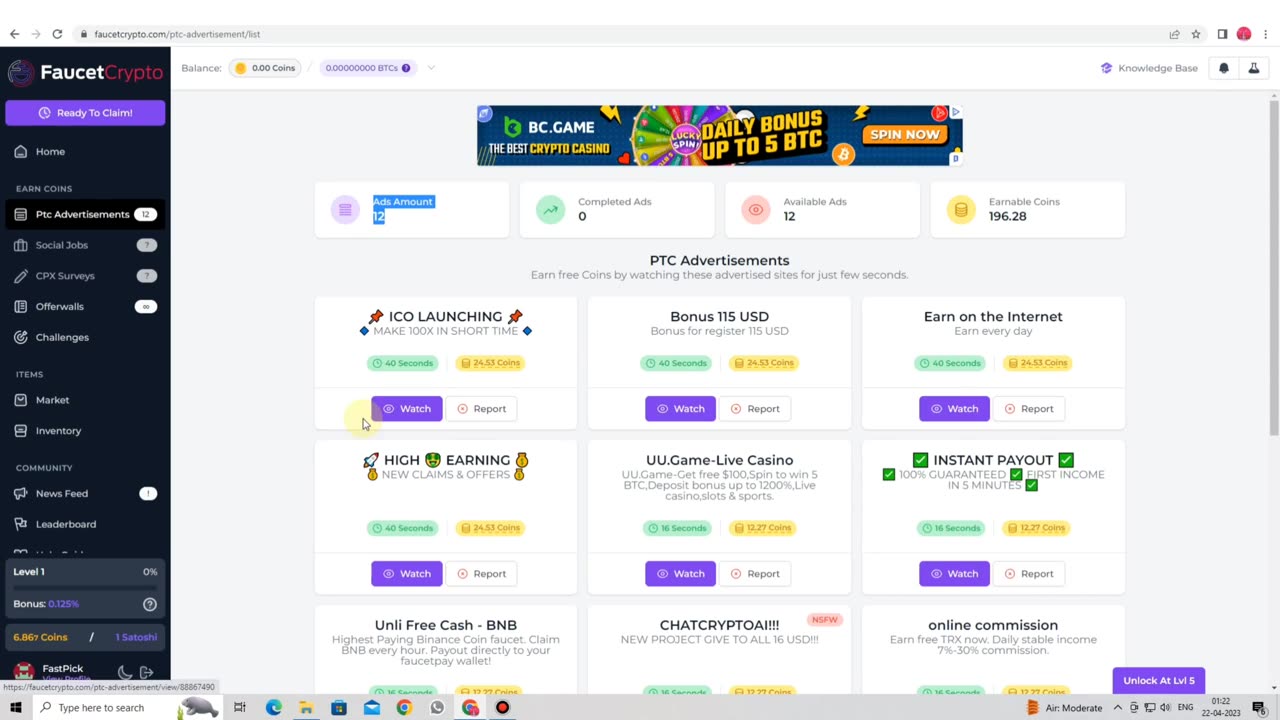Open Offerwalls in sidebar
1280x720 pixels.
tap(84, 307)
